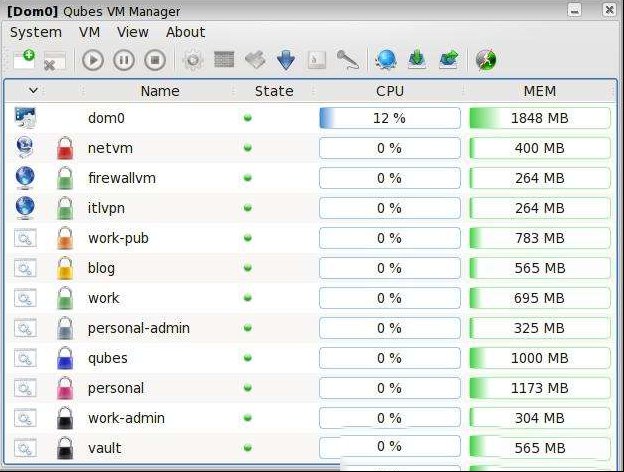Viewport: 624px width, 472px height.
Task: Close the Qubes VM Manager window
Action: 609,10
